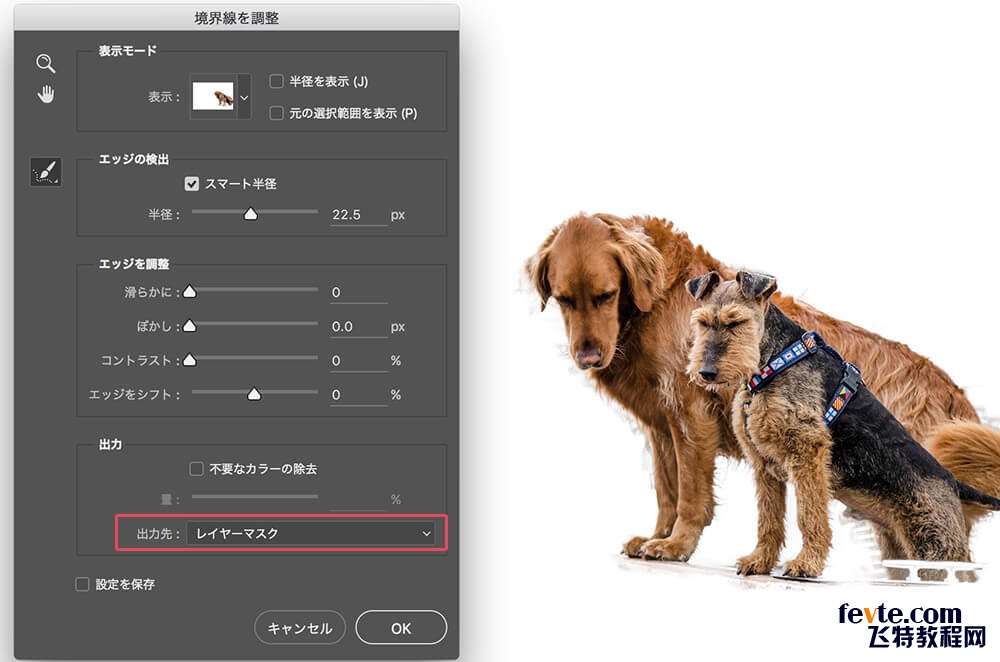This screenshot has width=1000, height=662.
Task: Click the 半径 slider handle
Action: (x=251, y=214)
